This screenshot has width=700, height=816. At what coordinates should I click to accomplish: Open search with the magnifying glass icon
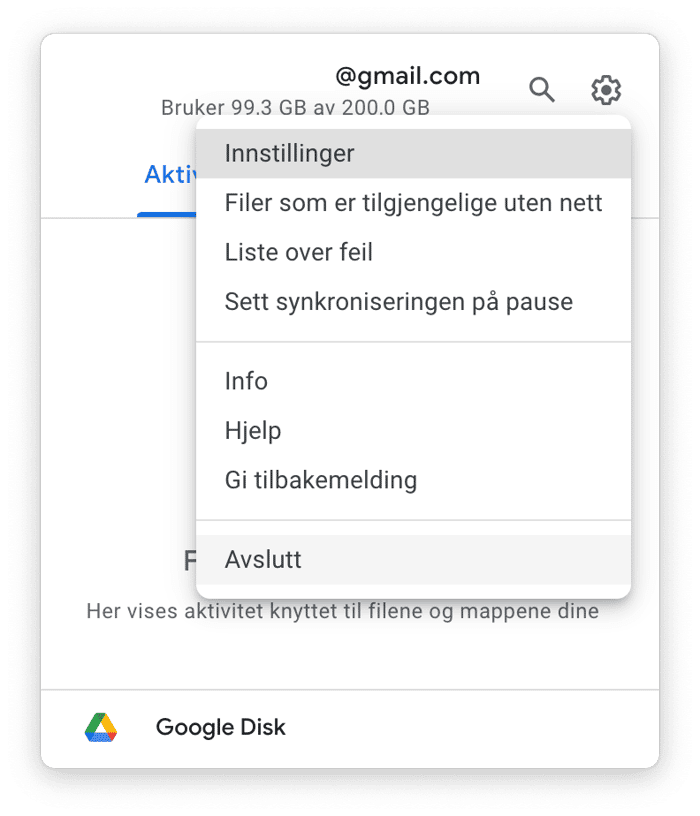click(542, 90)
